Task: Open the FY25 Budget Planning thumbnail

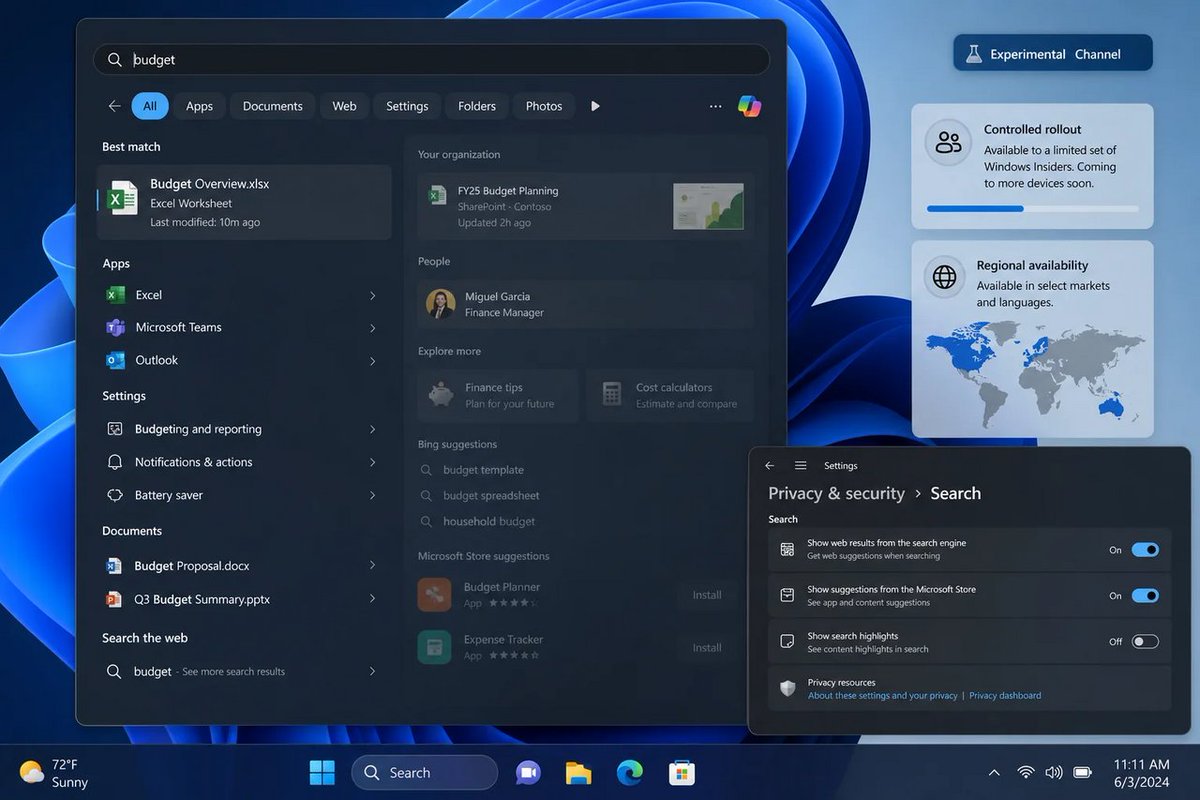Action: pyautogui.click(x=708, y=207)
